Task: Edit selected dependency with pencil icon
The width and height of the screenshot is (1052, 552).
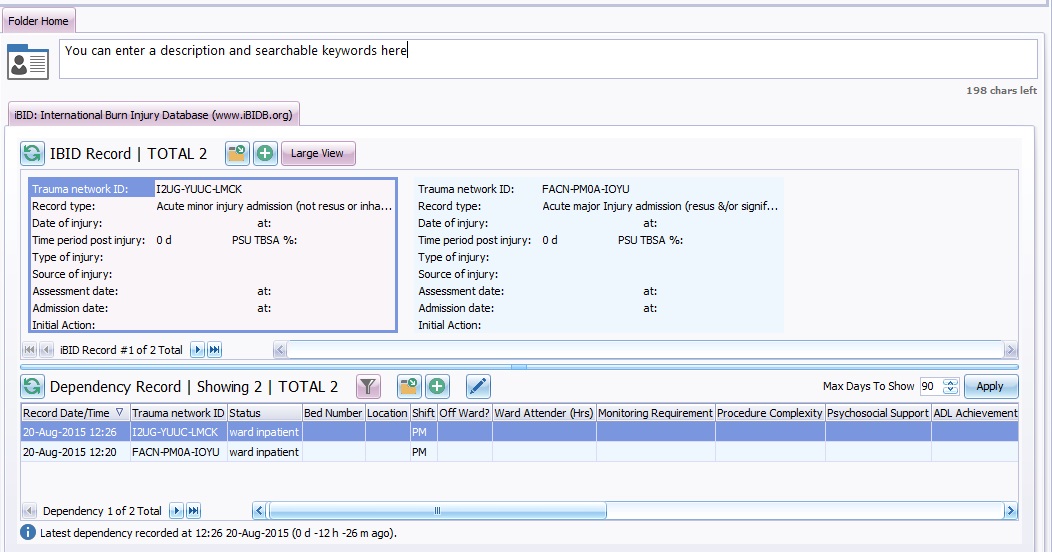Action: (x=478, y=387)
